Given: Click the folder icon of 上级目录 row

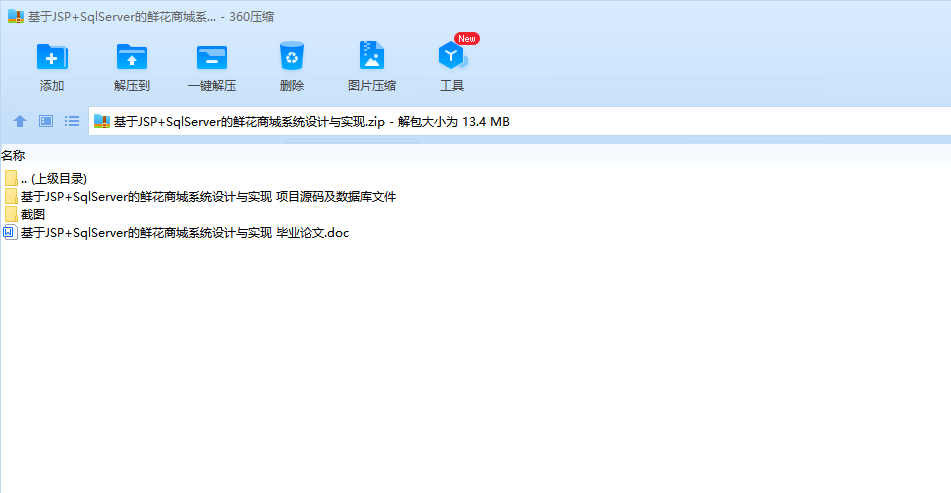Looking at the screenshot, I should point(11,178).
